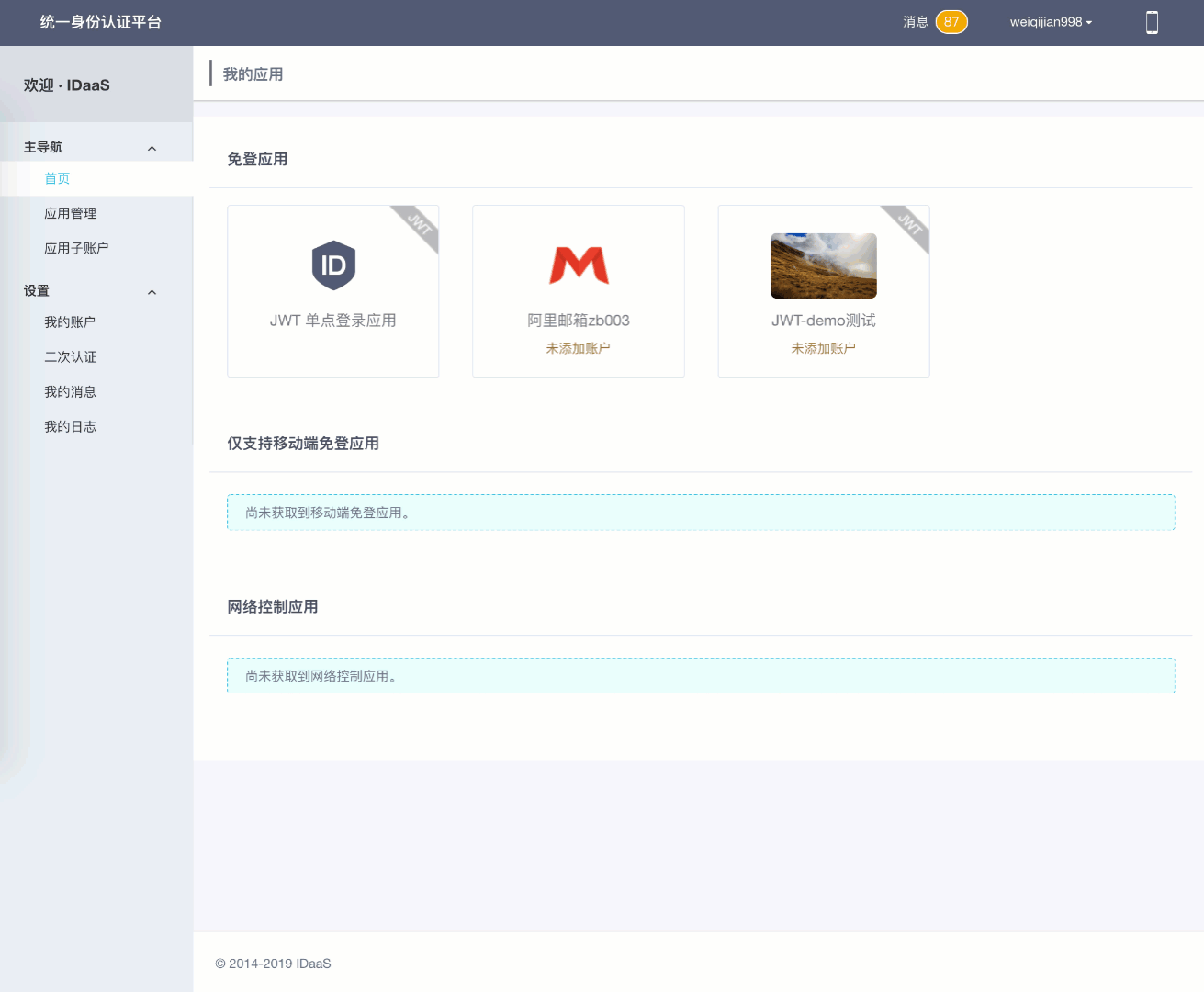Click the 阿里邮箱zb003 app name
Image resolution: width=1204 pixels, height=992 pixels.
pyautogui.click(x=579, y=321)
